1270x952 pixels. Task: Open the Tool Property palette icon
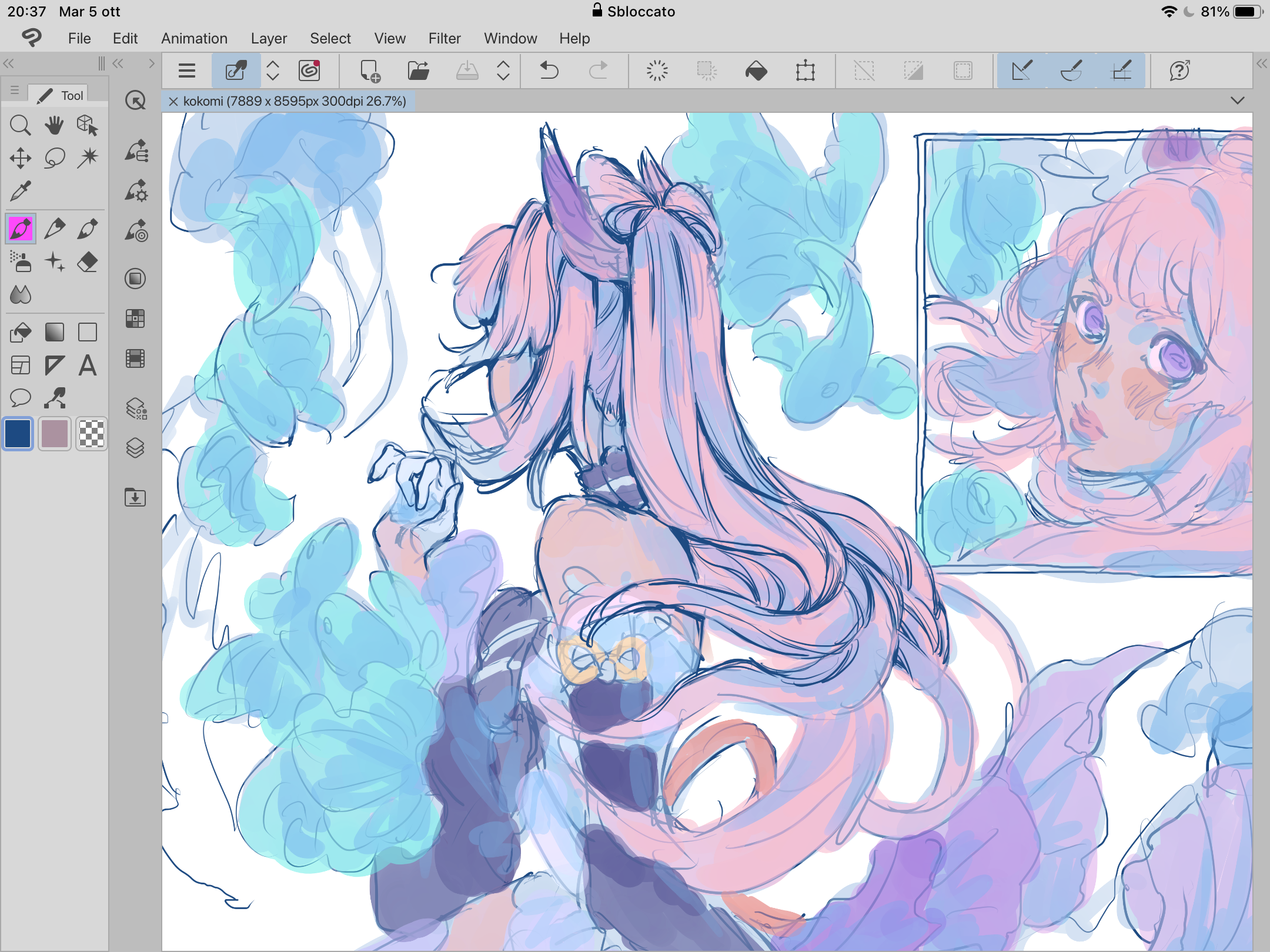click(x=136, y=191)
